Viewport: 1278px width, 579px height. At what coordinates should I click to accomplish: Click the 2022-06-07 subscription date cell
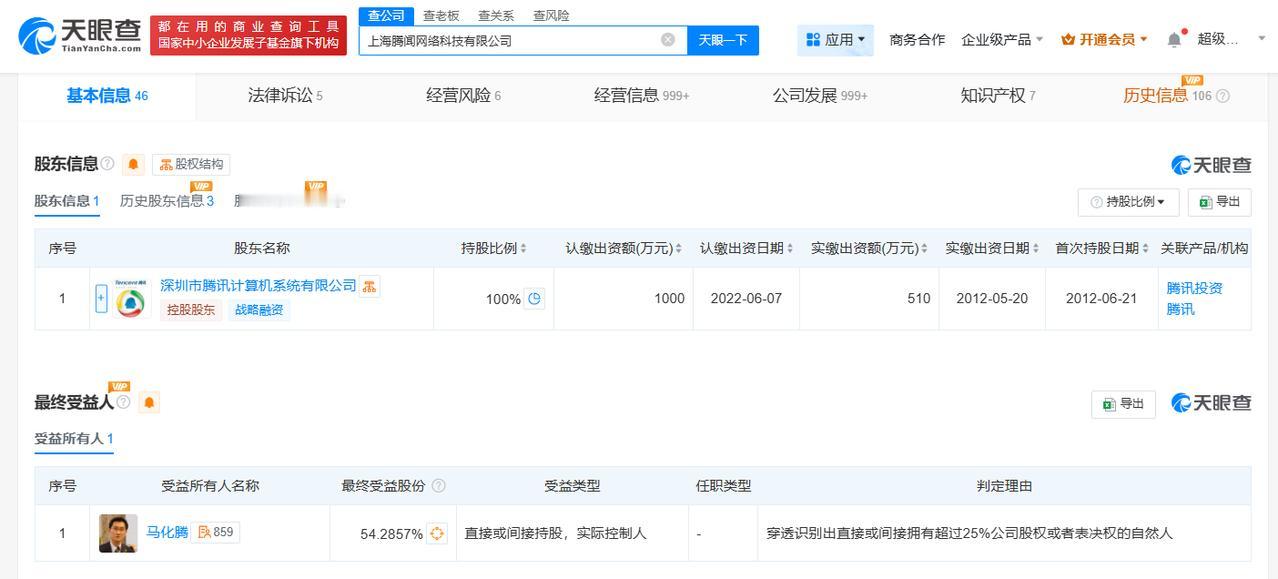pos(746,298)
